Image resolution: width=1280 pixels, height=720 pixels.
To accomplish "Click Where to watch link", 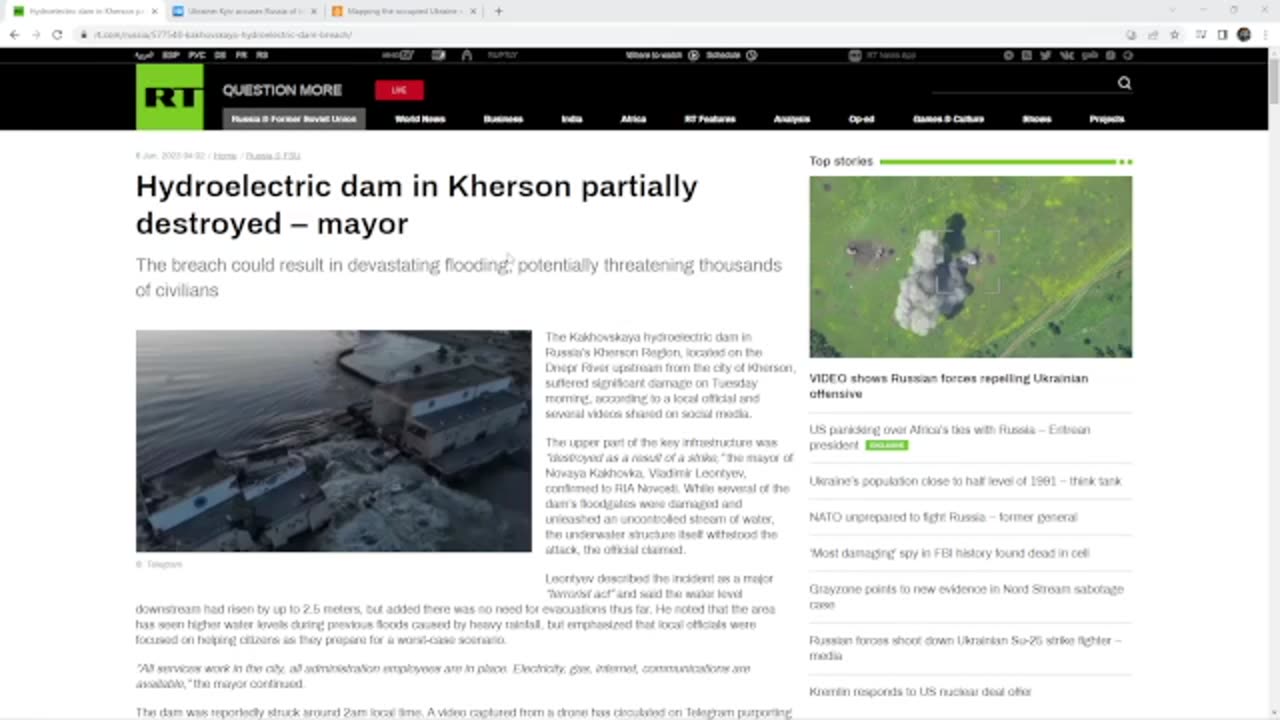I will point(661,56).
